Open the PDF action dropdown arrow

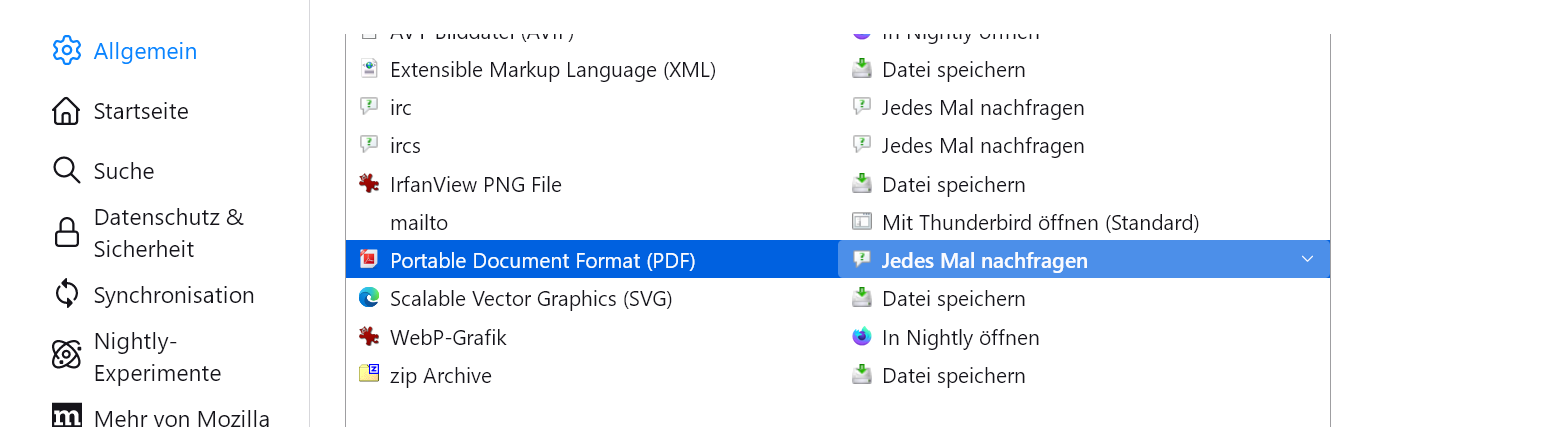click(x=1307, y=260)
